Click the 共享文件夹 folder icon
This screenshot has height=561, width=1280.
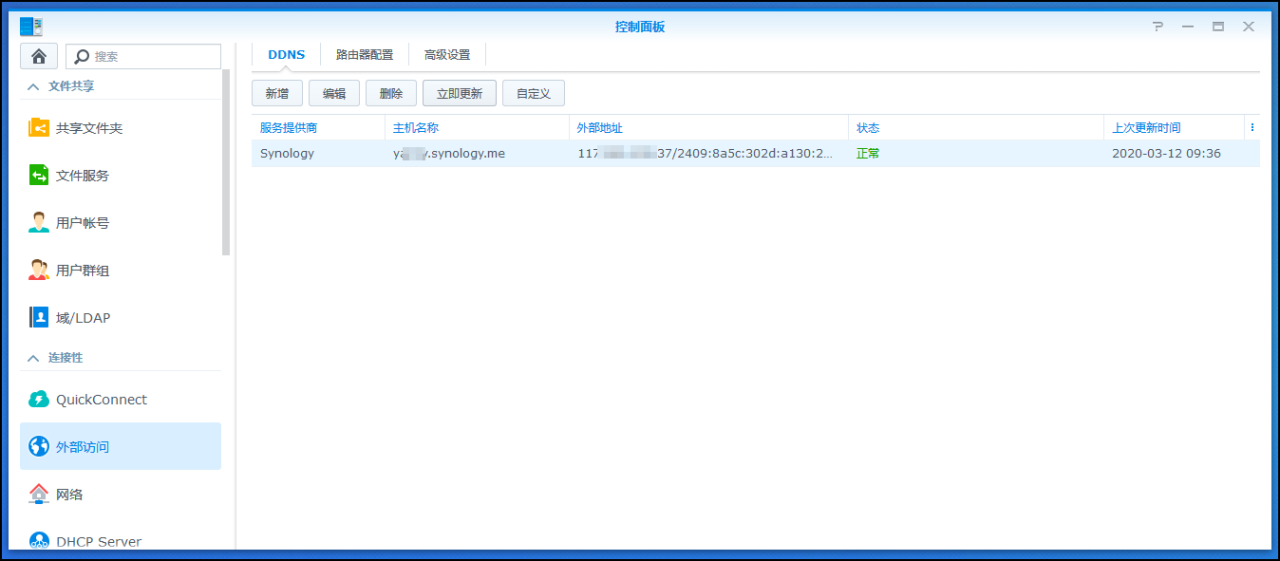(39, 128)
